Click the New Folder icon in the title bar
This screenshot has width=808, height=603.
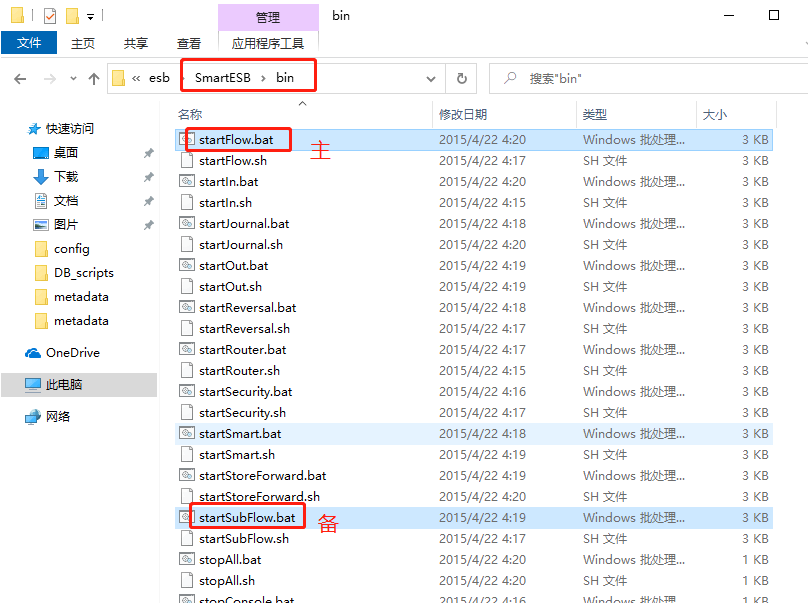pos(72,16)
